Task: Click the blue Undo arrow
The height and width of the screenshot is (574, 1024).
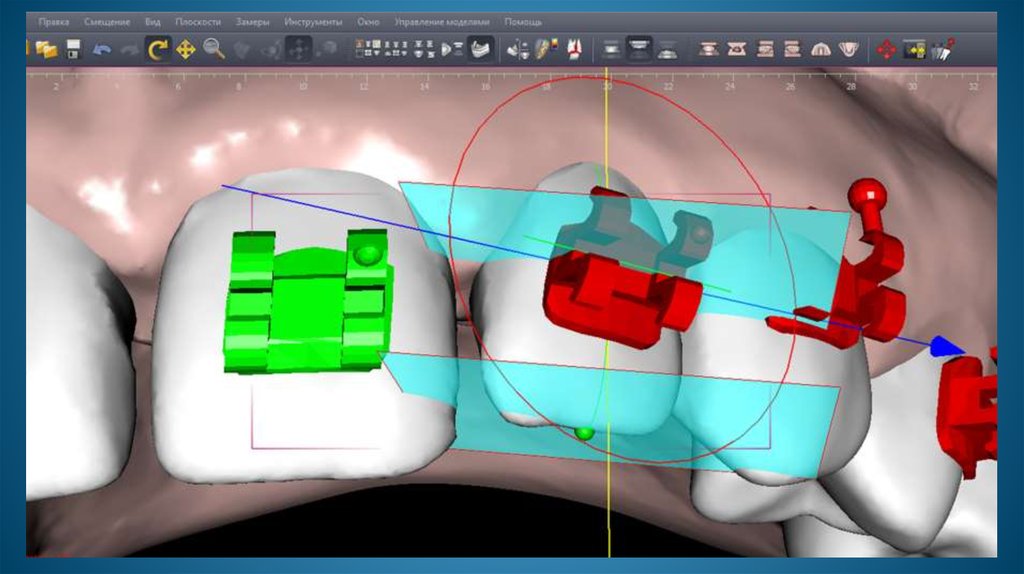Action: (102, 48)
